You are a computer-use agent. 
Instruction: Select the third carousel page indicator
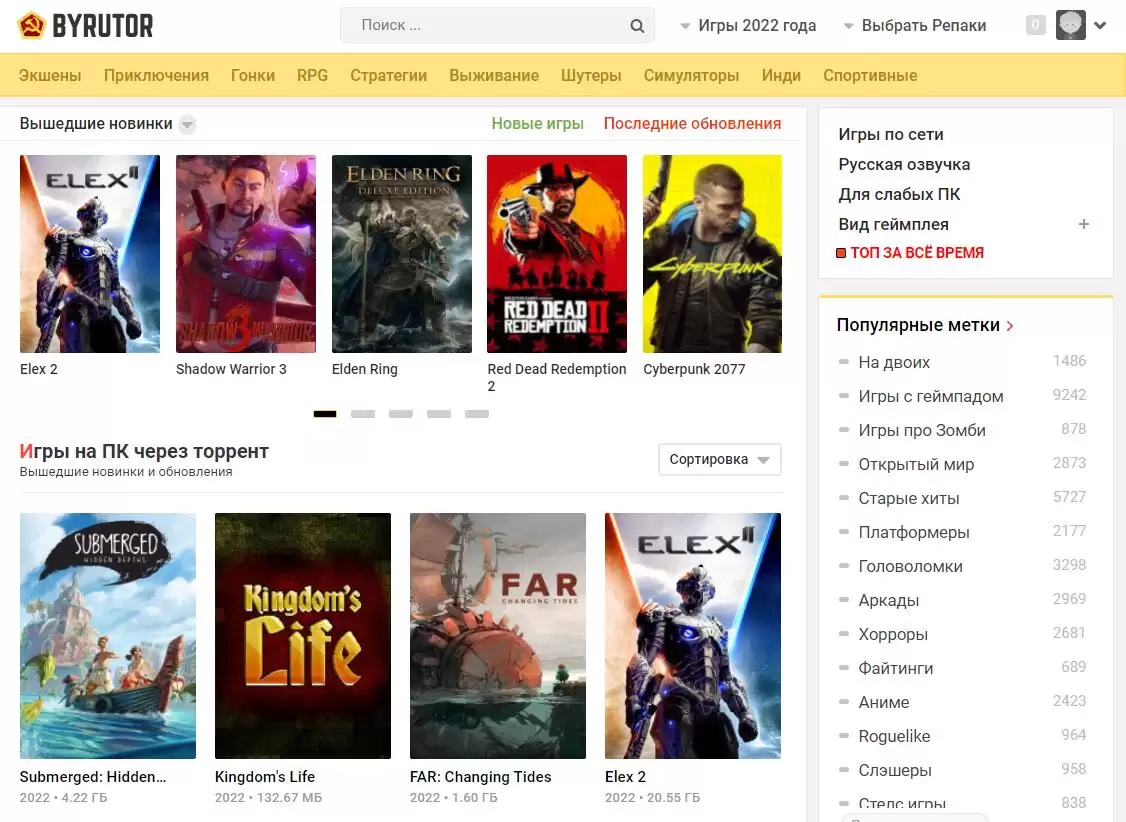401,414
